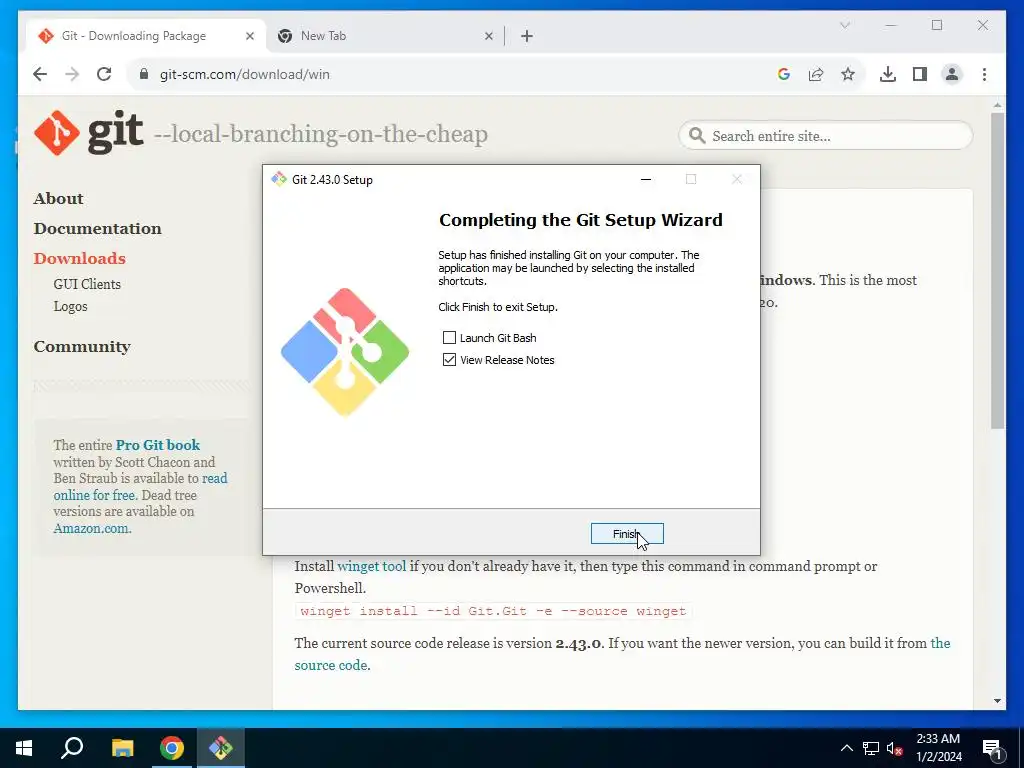Open Chrome three-dot menu
This screenshot has width=1024, height=768.
click(984, 74)
